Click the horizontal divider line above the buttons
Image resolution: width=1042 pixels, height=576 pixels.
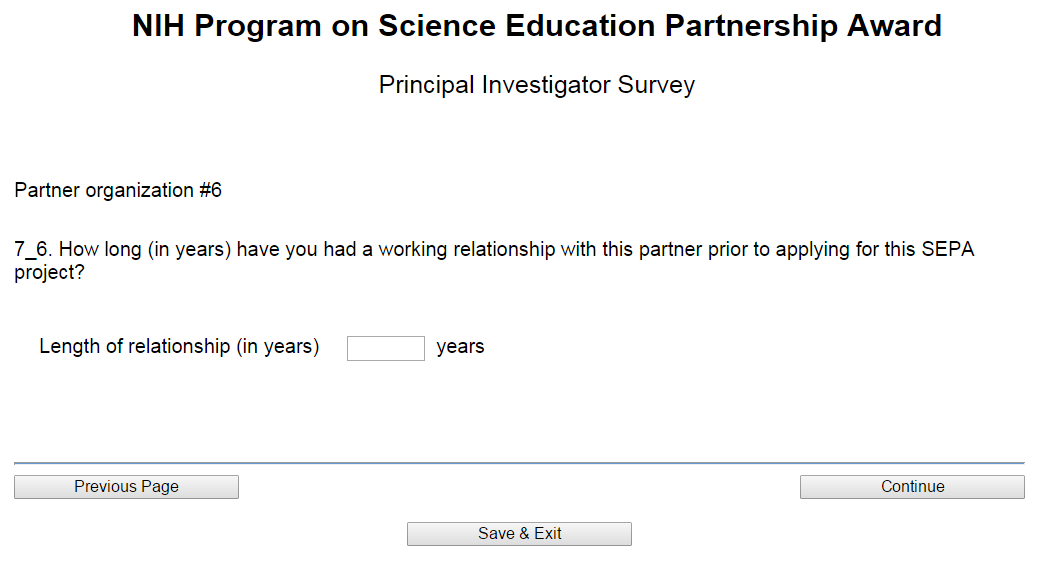click(519, 463)
